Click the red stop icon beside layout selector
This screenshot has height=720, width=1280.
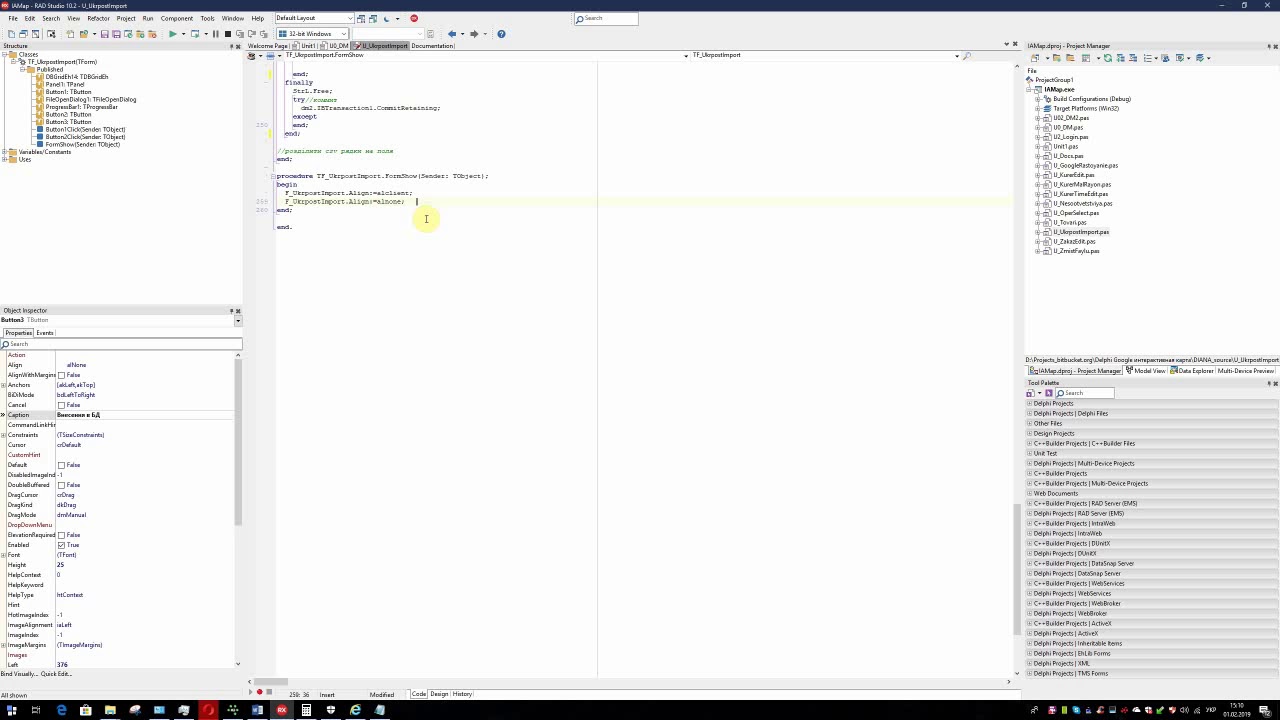click(x=414, y=18)
